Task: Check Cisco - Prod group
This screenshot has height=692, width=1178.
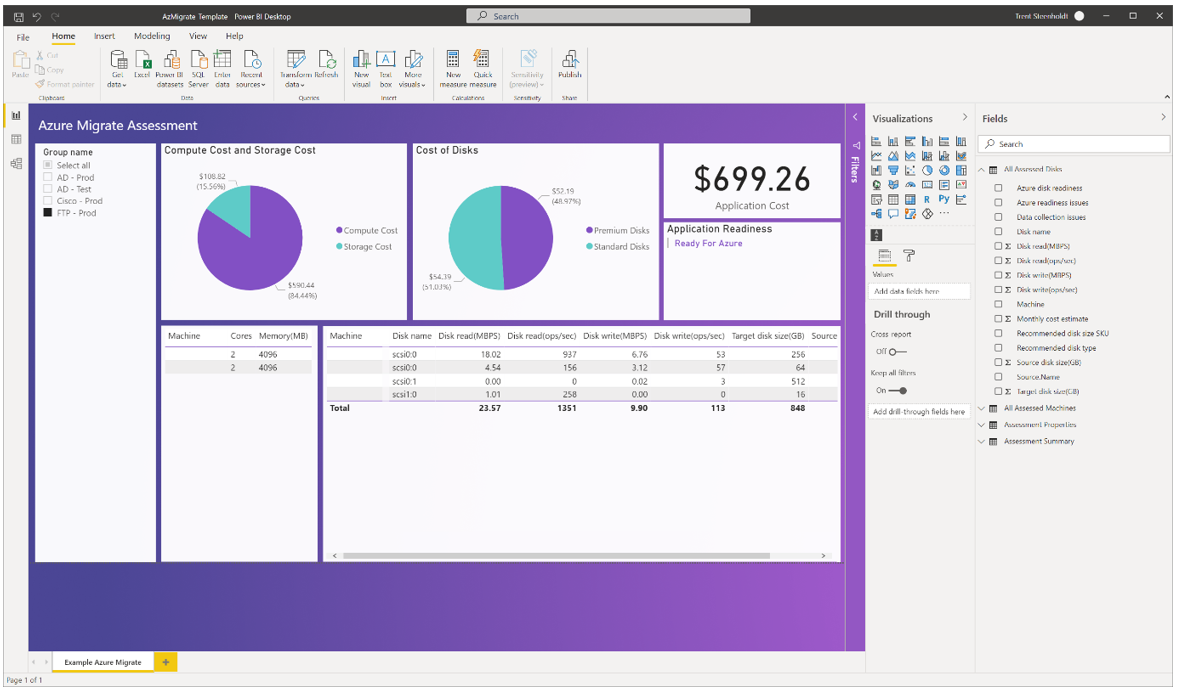Action: [x=48, y=201]
